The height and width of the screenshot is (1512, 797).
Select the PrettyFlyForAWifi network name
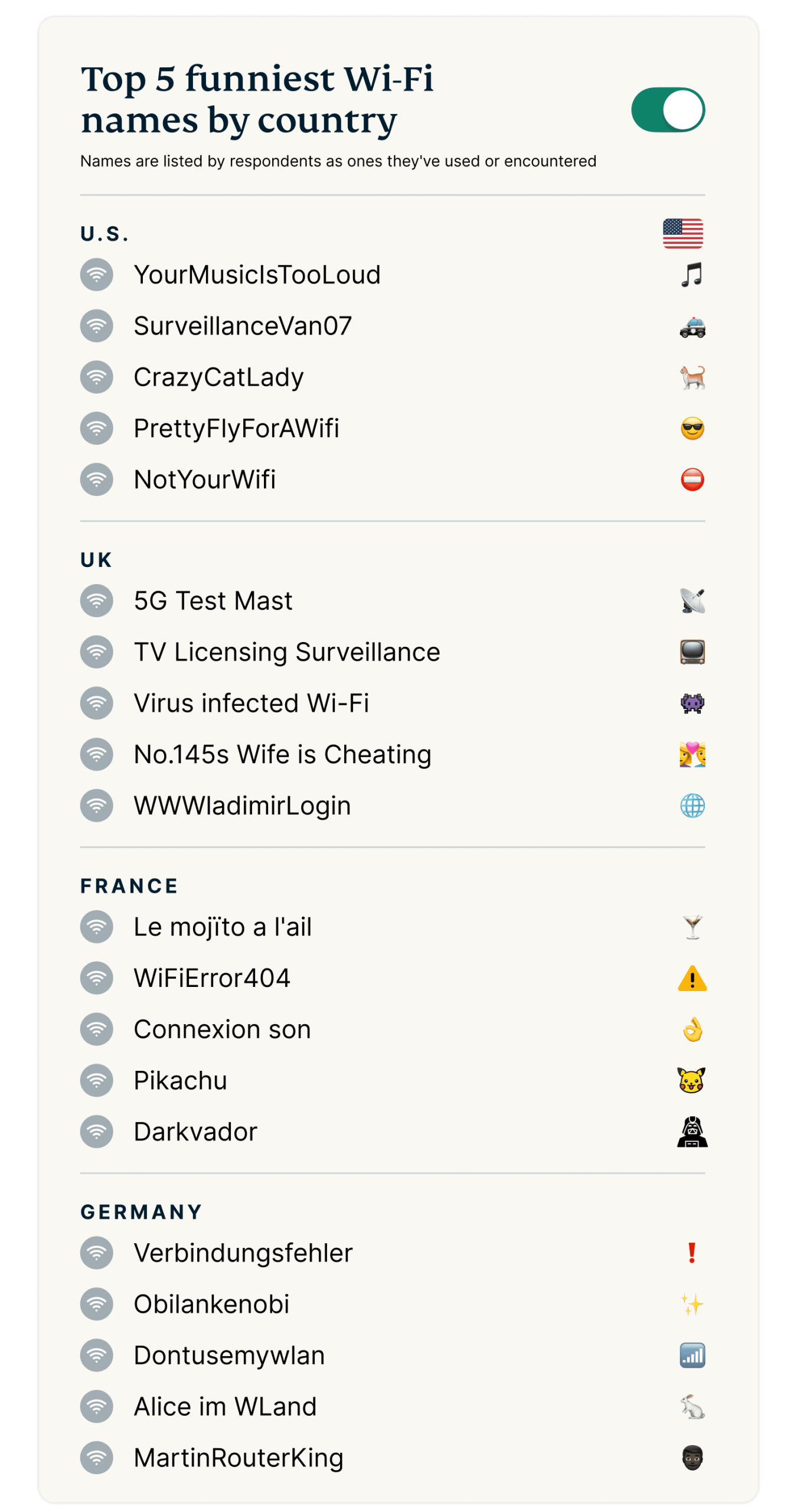pyautogui.click(x=236, y=428)
